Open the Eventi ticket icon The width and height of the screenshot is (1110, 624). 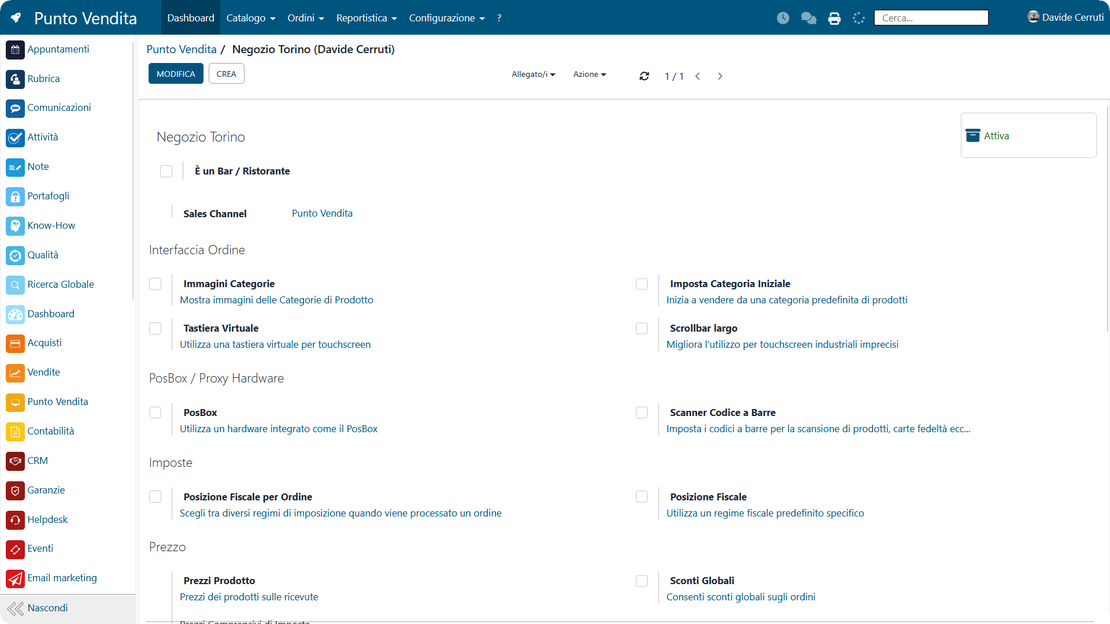tap(15, 549)
